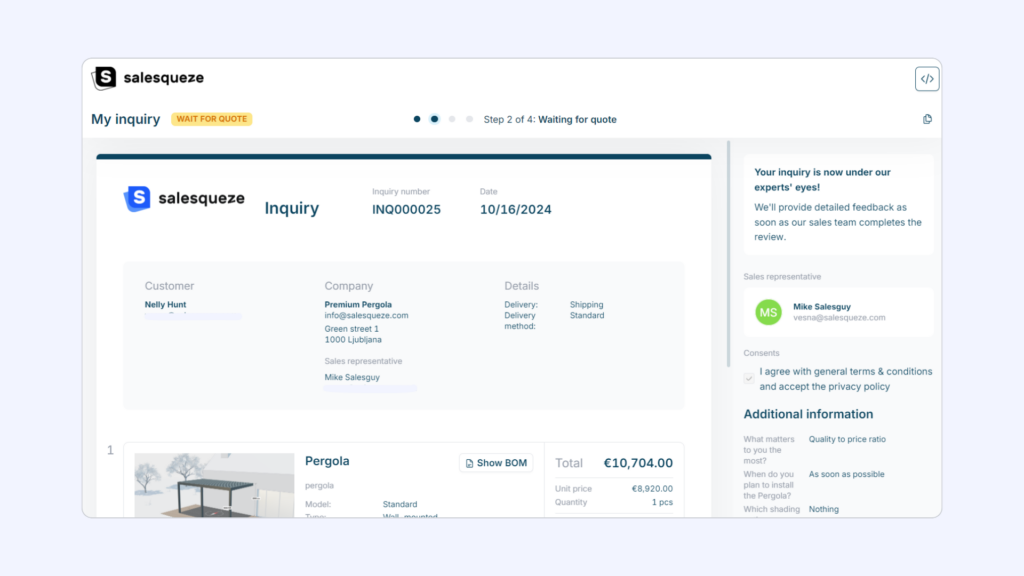Click the My inquiry page title
Screen dimensions: 1024x576
125,119
